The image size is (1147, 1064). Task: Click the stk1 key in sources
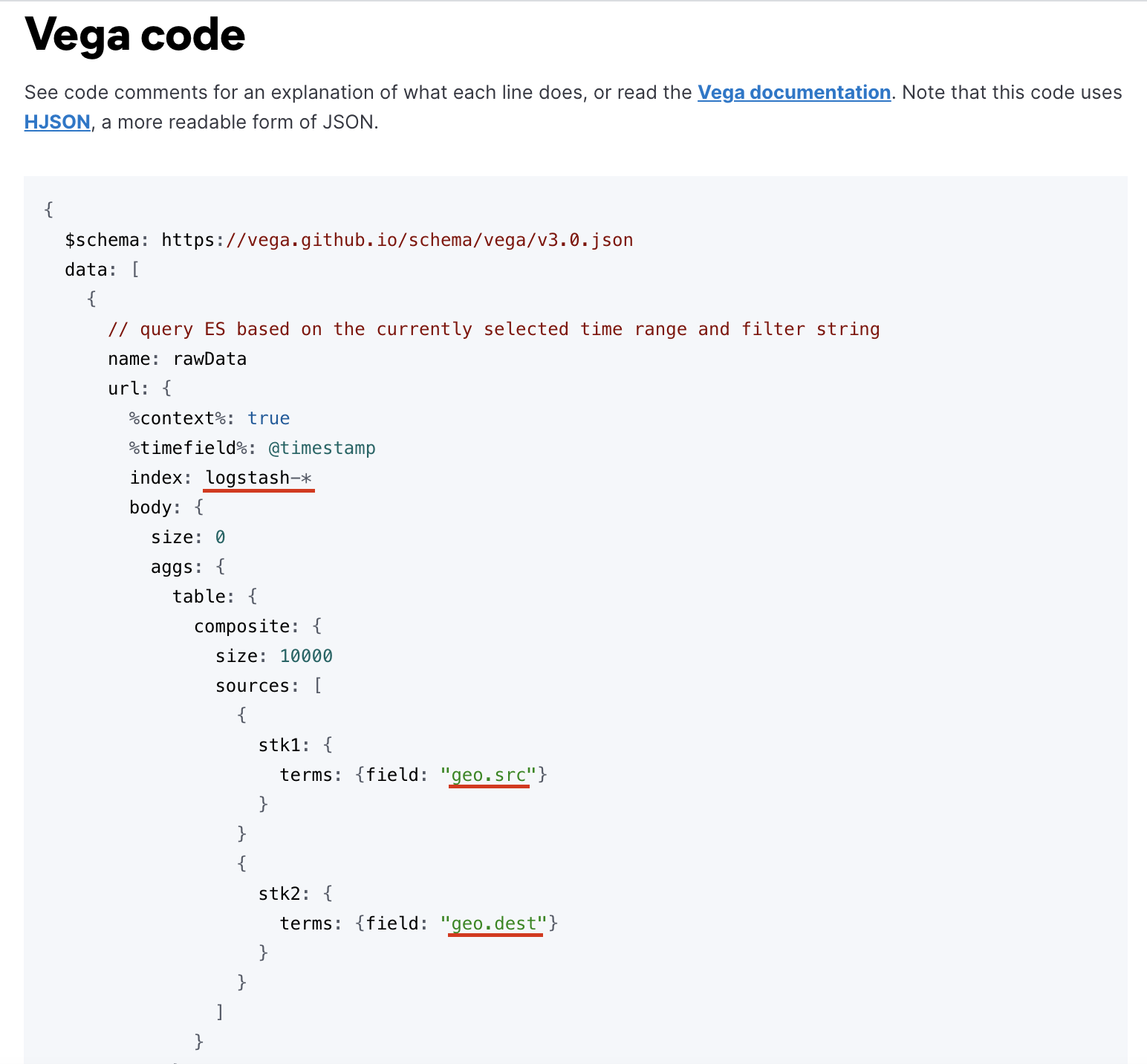pyautogui.click(x=279, y=745)
